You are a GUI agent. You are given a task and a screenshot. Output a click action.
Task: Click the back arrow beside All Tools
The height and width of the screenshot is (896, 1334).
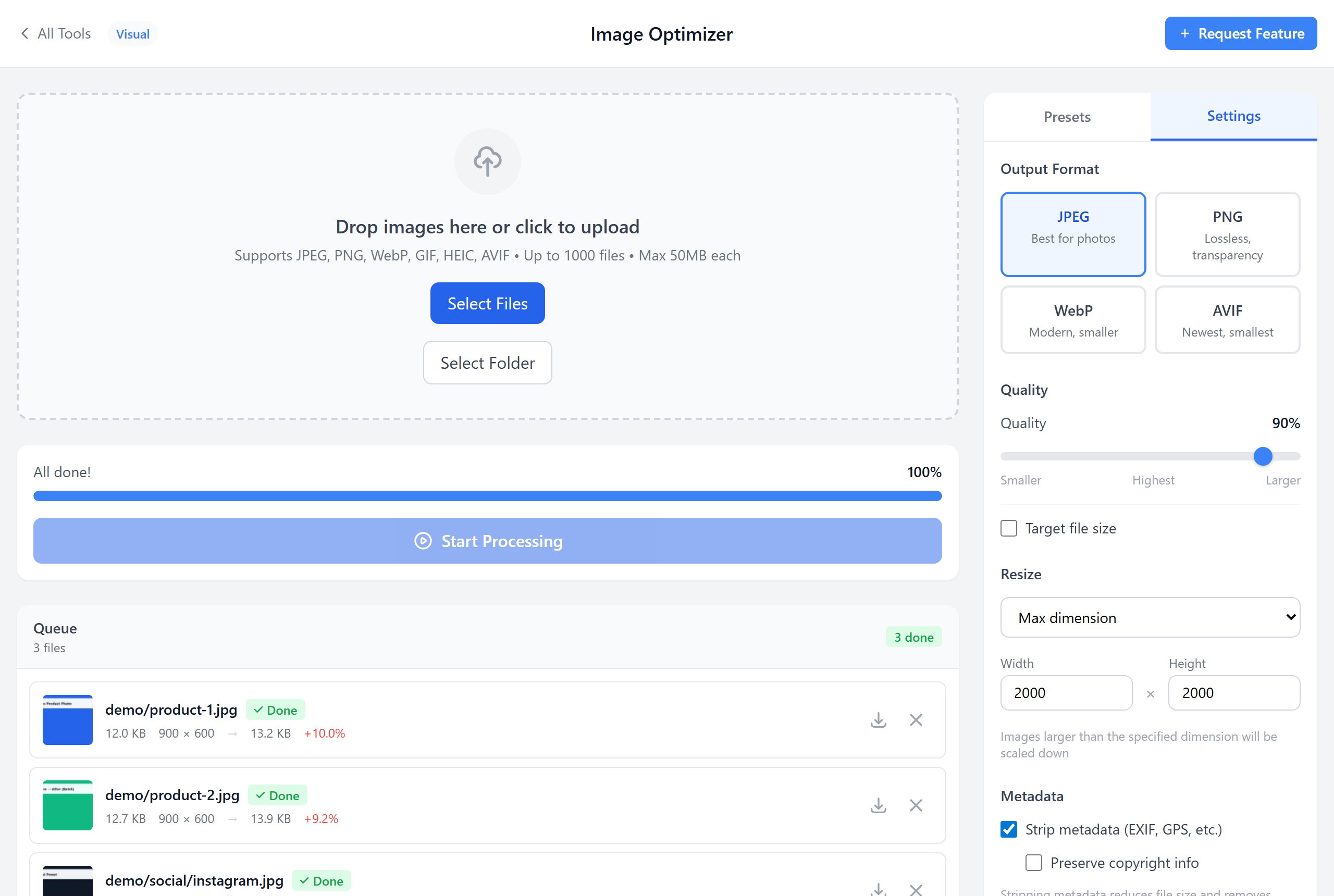click(24, 33)
